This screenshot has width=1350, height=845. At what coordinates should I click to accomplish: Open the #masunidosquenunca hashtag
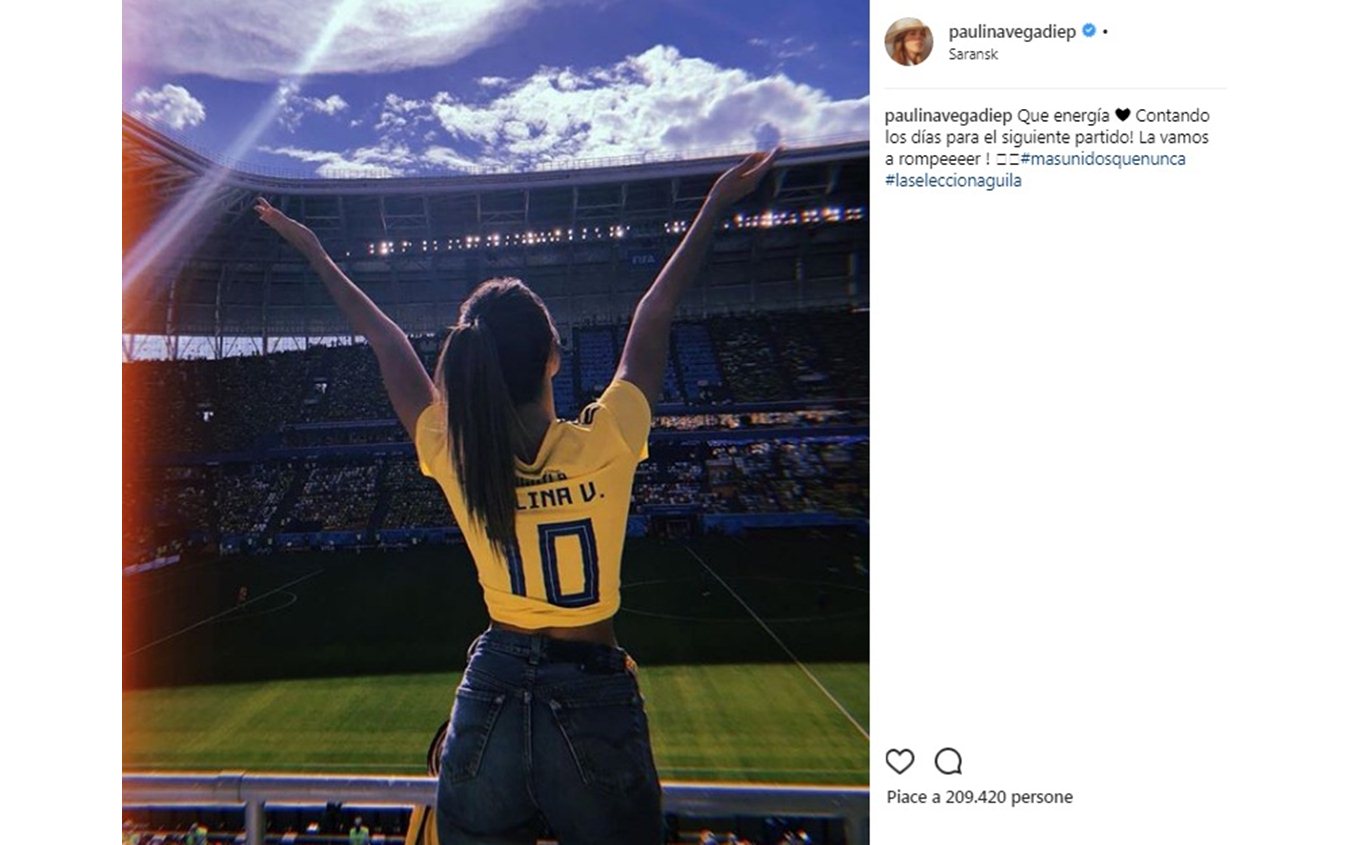point(1103,159)
